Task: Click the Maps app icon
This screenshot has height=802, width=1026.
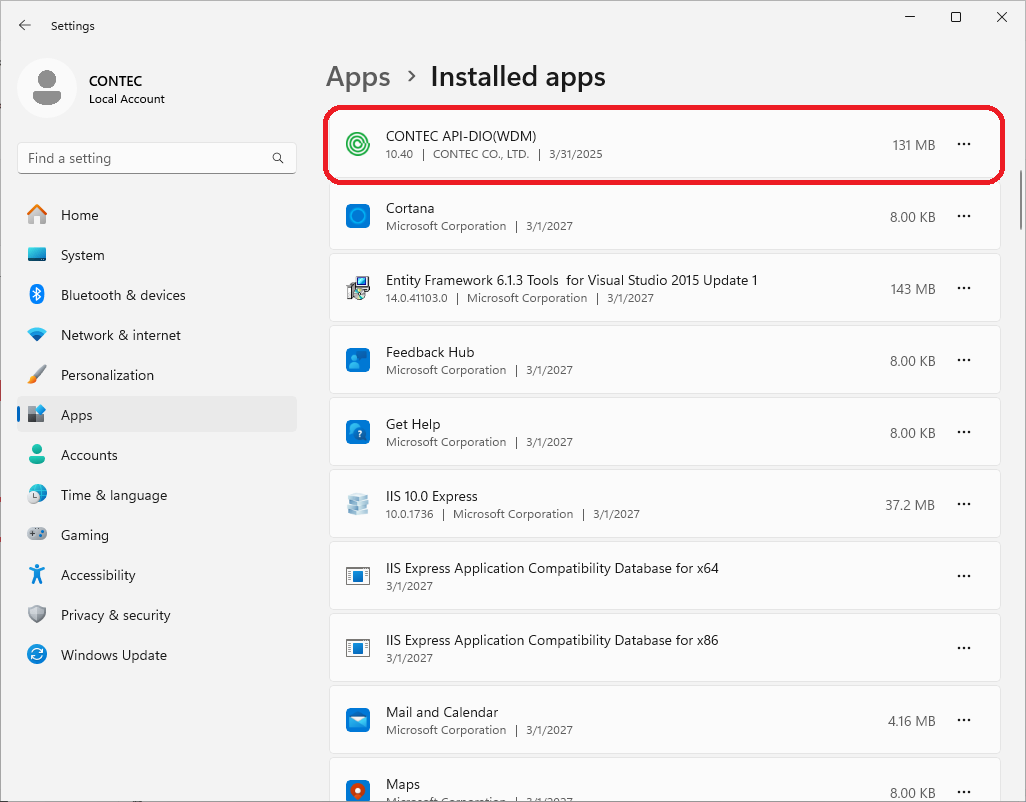Action: tap(358, 790)
